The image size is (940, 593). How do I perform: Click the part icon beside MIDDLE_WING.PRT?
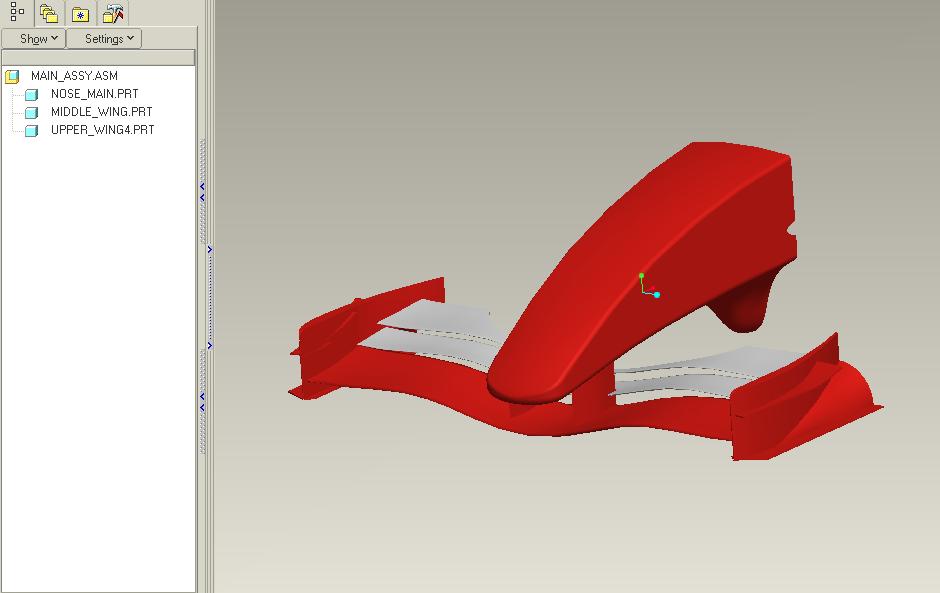32,112
